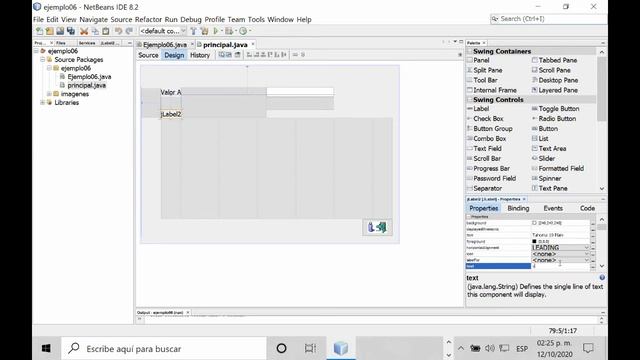The height and width of the screenshot is (360, 640).
Task: Open the Refactor menu
Action: click(148, 20)
